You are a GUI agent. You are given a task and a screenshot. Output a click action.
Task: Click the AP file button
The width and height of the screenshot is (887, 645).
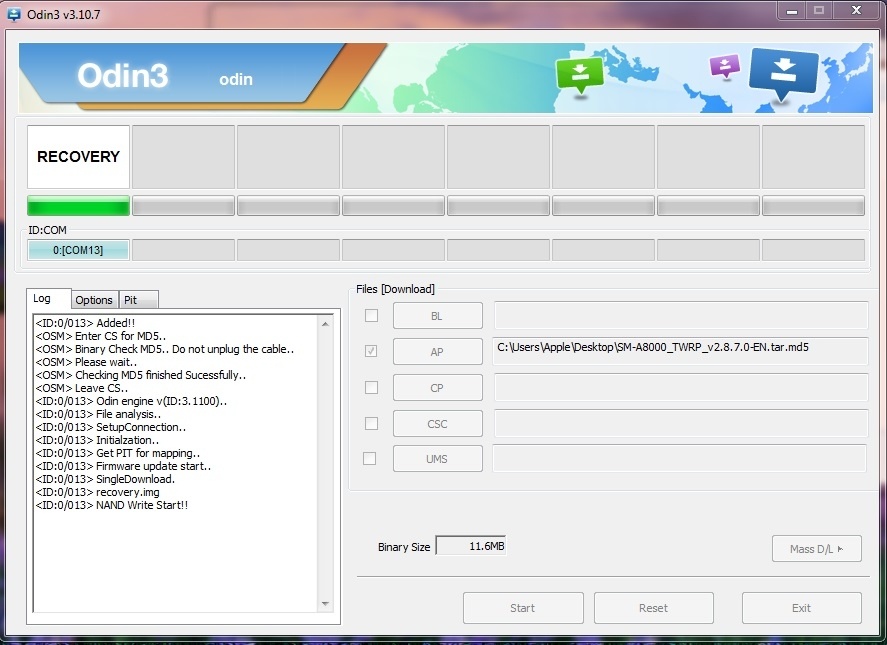(437, 351)
